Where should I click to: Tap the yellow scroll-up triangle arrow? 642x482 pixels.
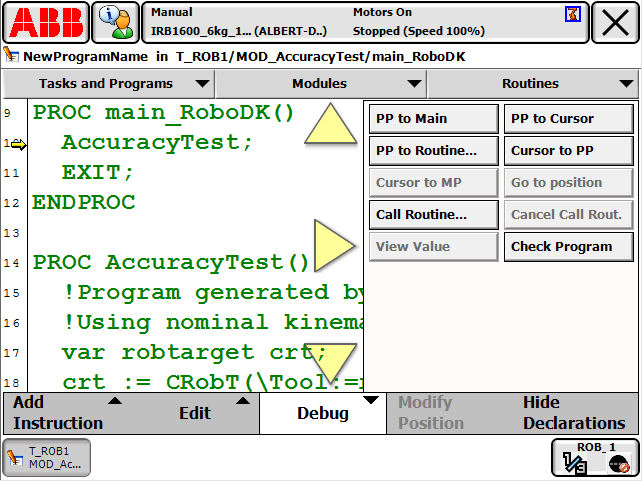[330, 123]
